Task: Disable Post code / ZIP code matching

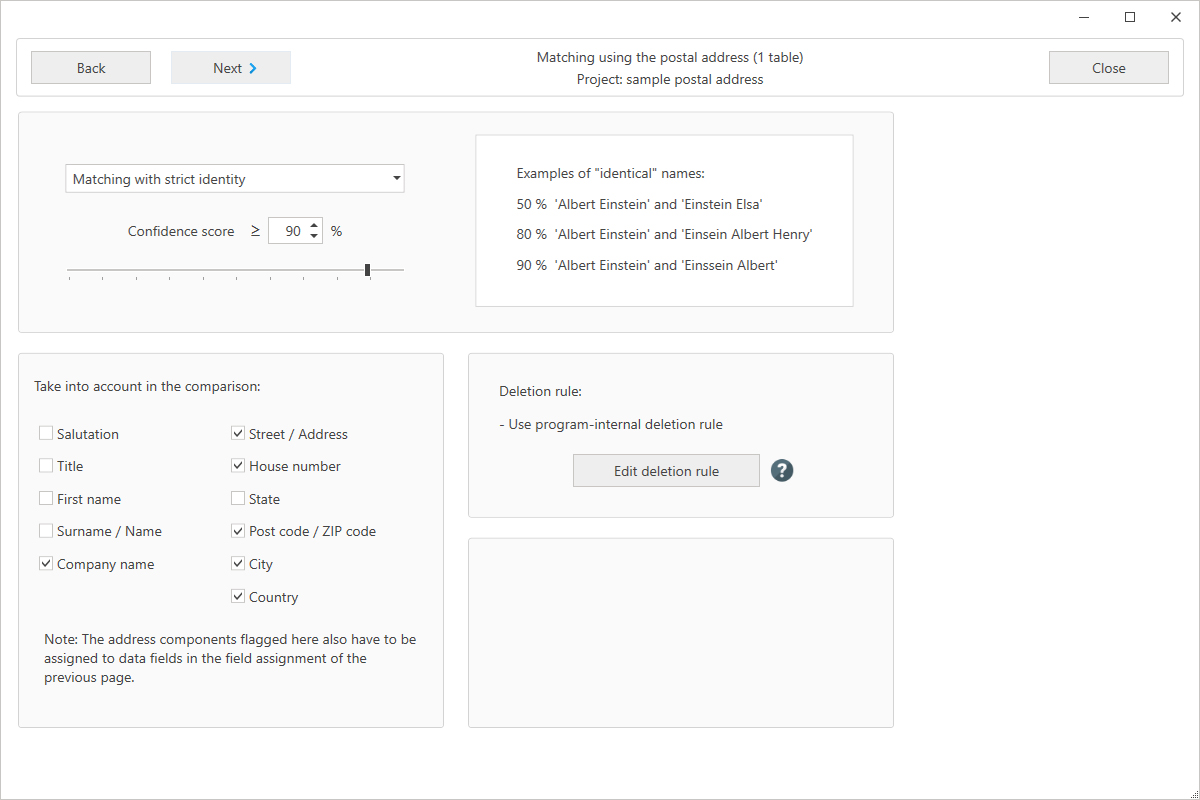Action: 237,530
